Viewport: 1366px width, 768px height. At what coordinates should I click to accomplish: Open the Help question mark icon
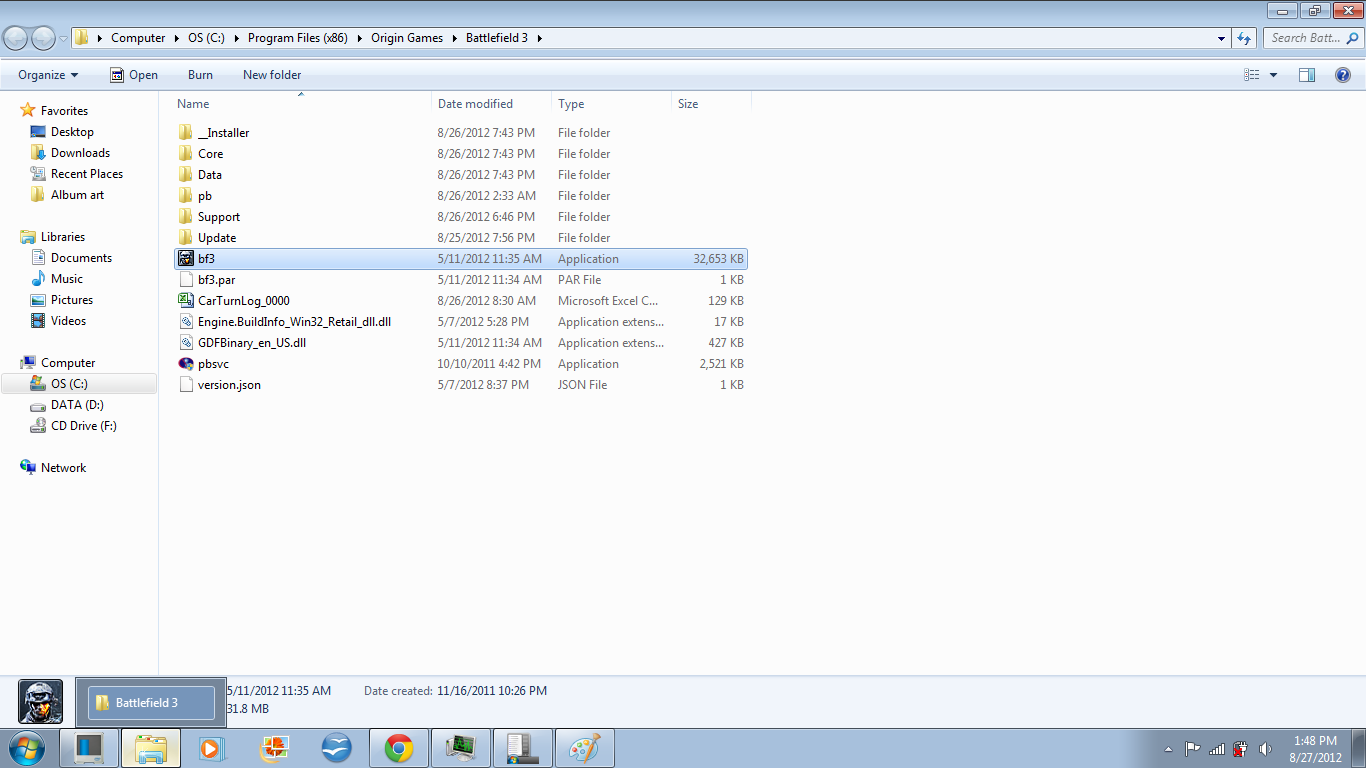pos(1343,75)
